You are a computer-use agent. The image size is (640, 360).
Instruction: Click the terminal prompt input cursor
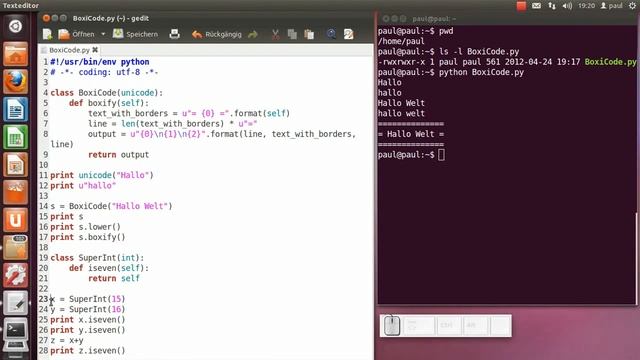pos(441,155)
